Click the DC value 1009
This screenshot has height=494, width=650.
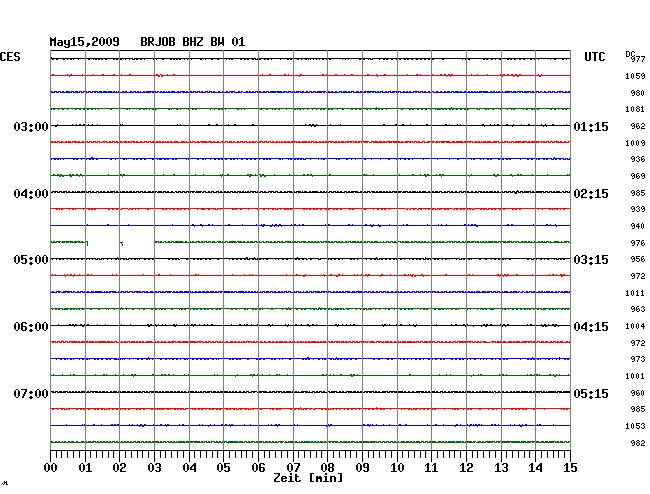click(x=635, y=143)
